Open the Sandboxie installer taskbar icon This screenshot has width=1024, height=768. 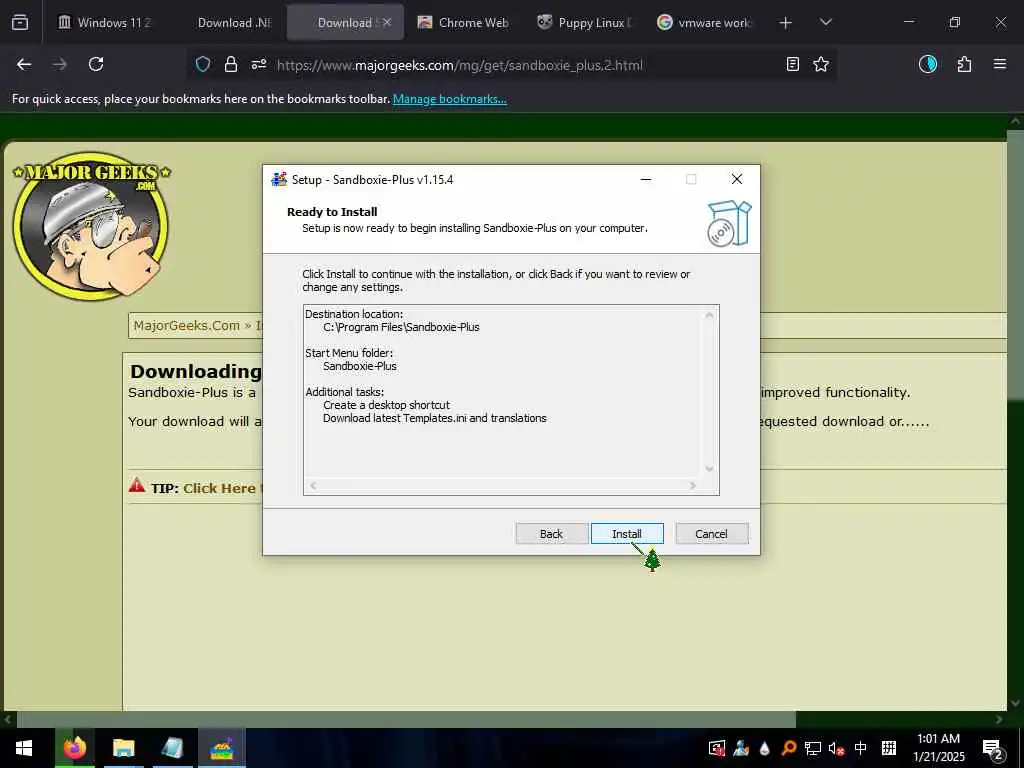pos(222,748)
